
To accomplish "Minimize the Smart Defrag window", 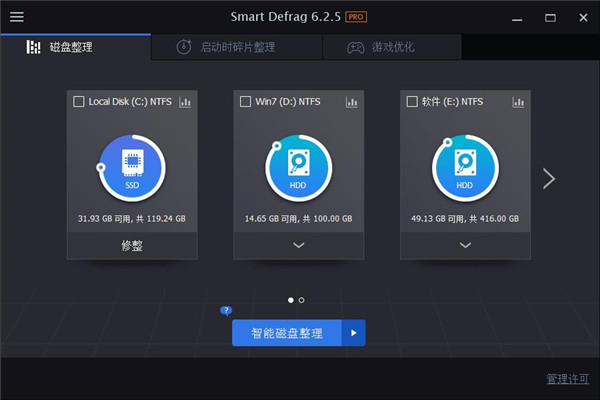I will pyautogui.click(x=517, y=18).
